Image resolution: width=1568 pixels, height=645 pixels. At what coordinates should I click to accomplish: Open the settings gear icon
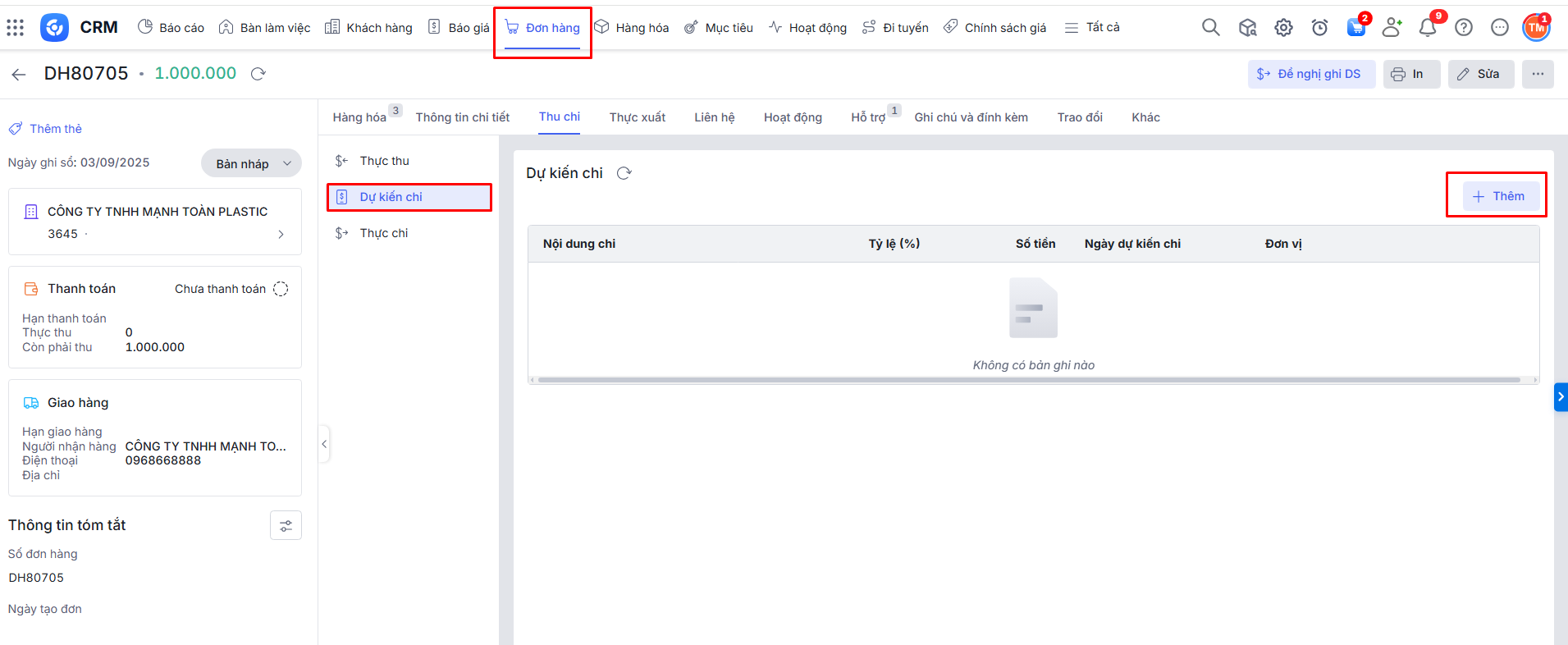click(1283, 28)
